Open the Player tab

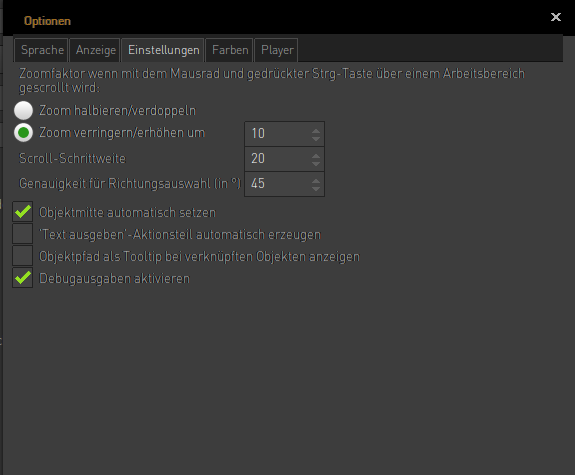276,50
